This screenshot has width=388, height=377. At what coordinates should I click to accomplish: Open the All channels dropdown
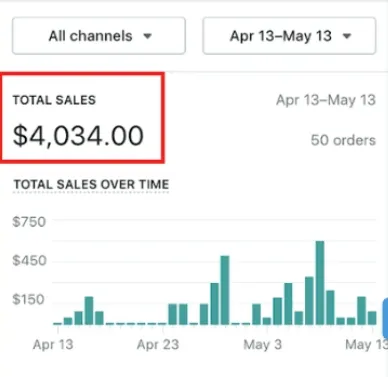click(x=99, y=36)
